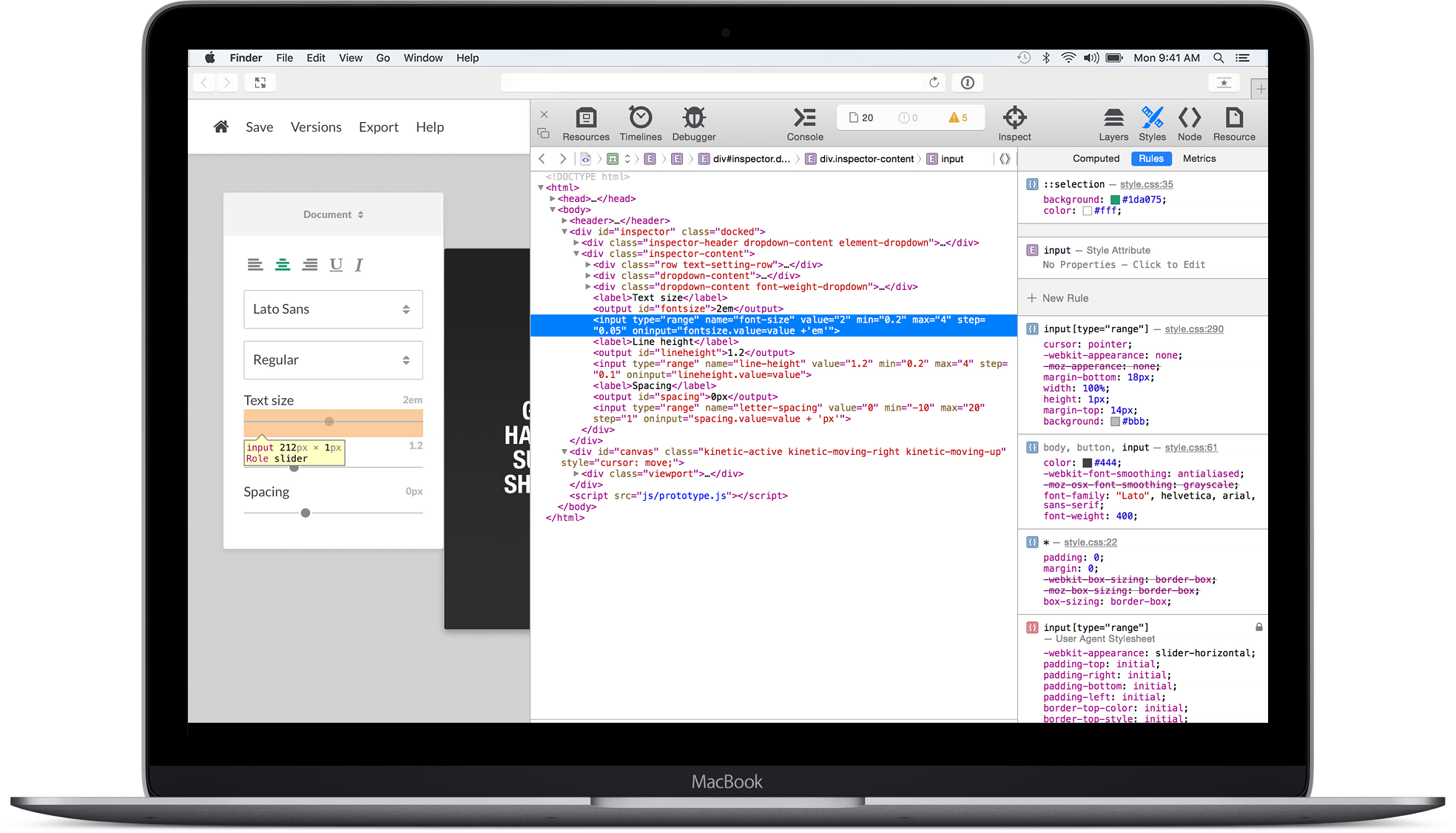The image size is (1456, 833).
Task: Click the browser address bar
Action: point(721,82)
